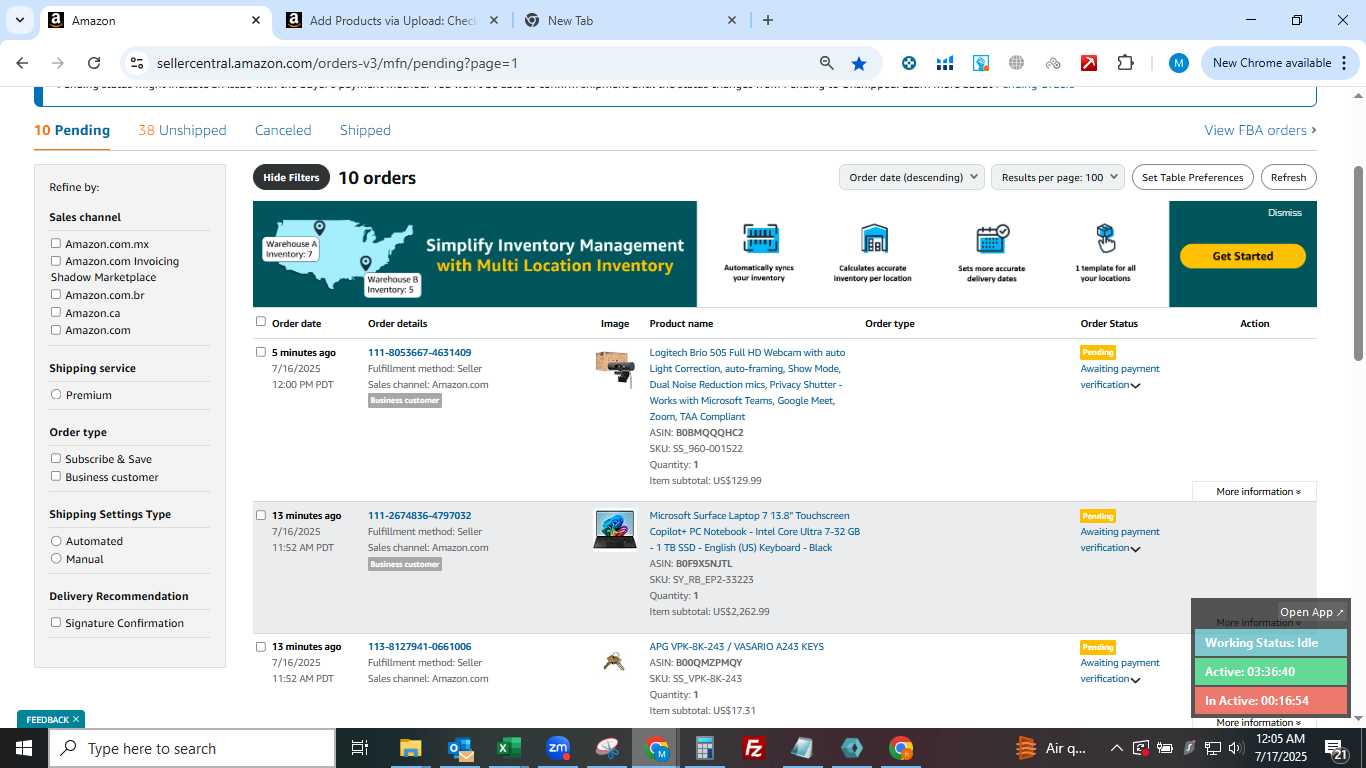Click the Surface Laptop product thumbnail

614,529
